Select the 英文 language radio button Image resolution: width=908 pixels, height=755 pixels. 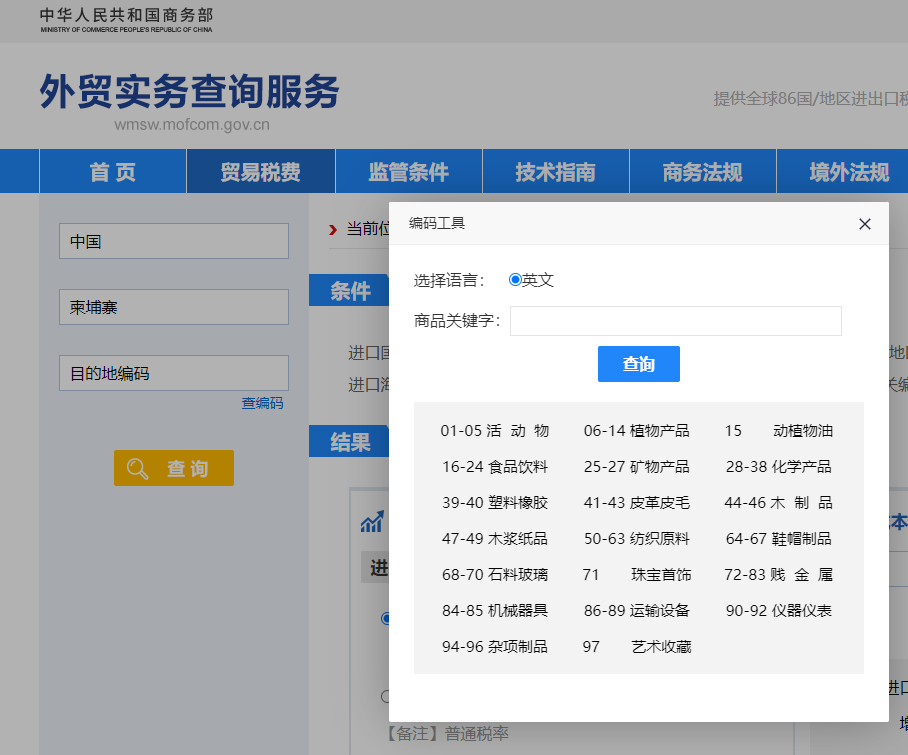click(x=515, y=280)
